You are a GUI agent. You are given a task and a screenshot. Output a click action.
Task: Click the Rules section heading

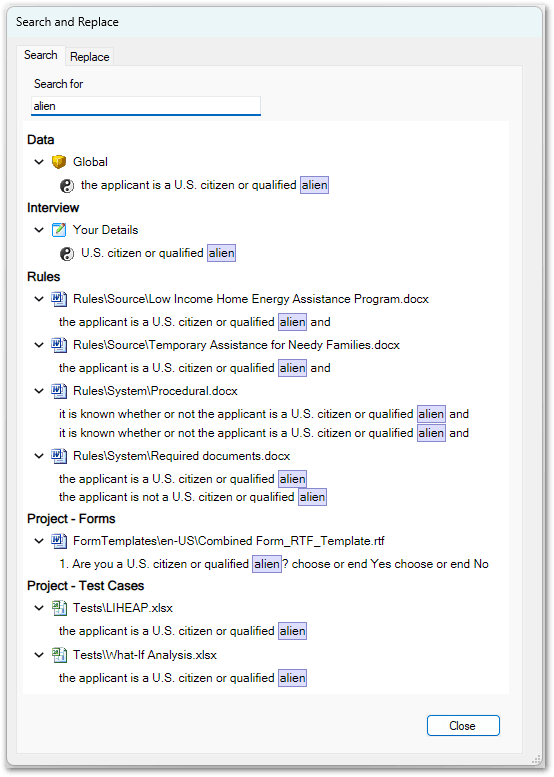44,277
